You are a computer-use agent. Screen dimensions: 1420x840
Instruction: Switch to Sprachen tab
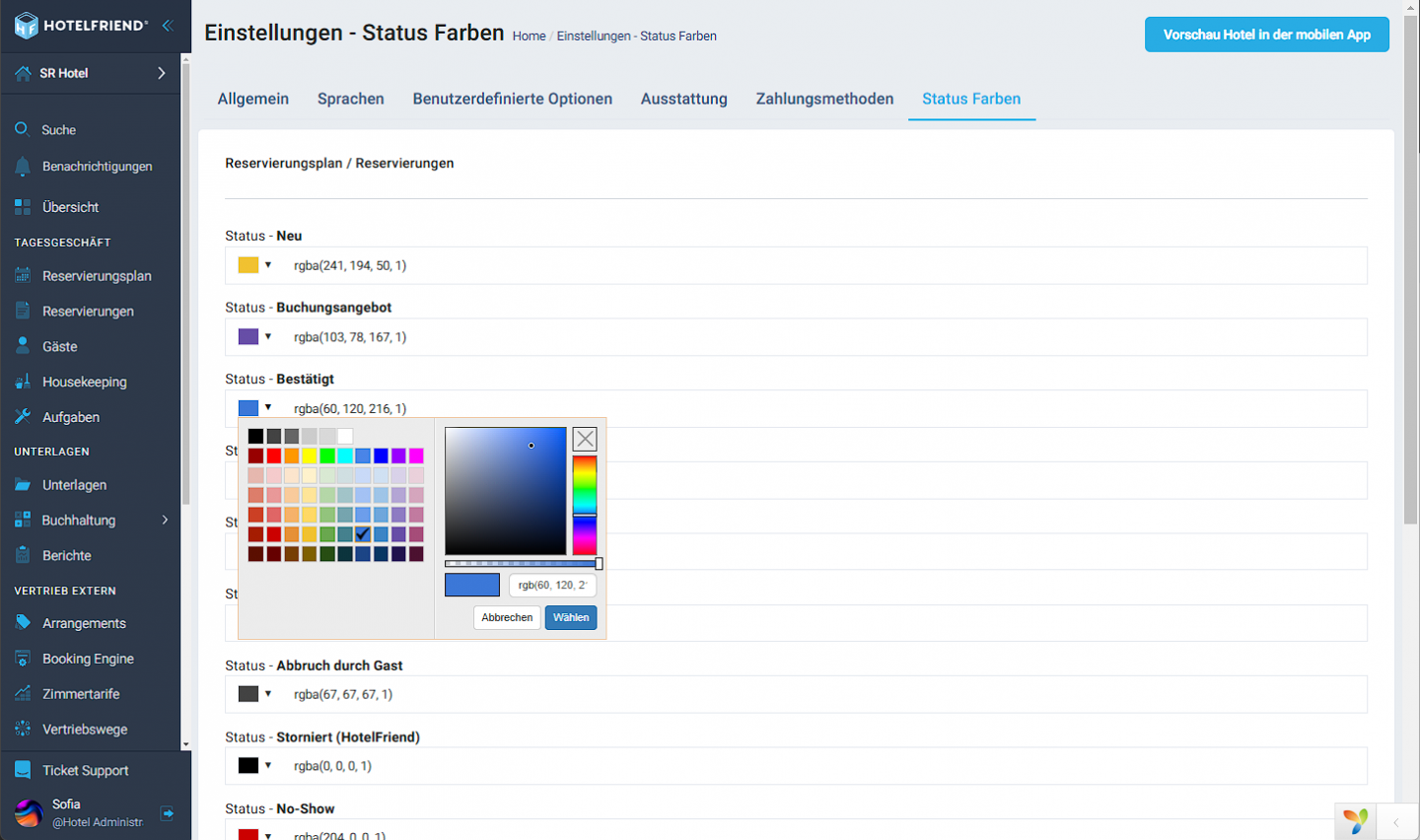[351, 99]
